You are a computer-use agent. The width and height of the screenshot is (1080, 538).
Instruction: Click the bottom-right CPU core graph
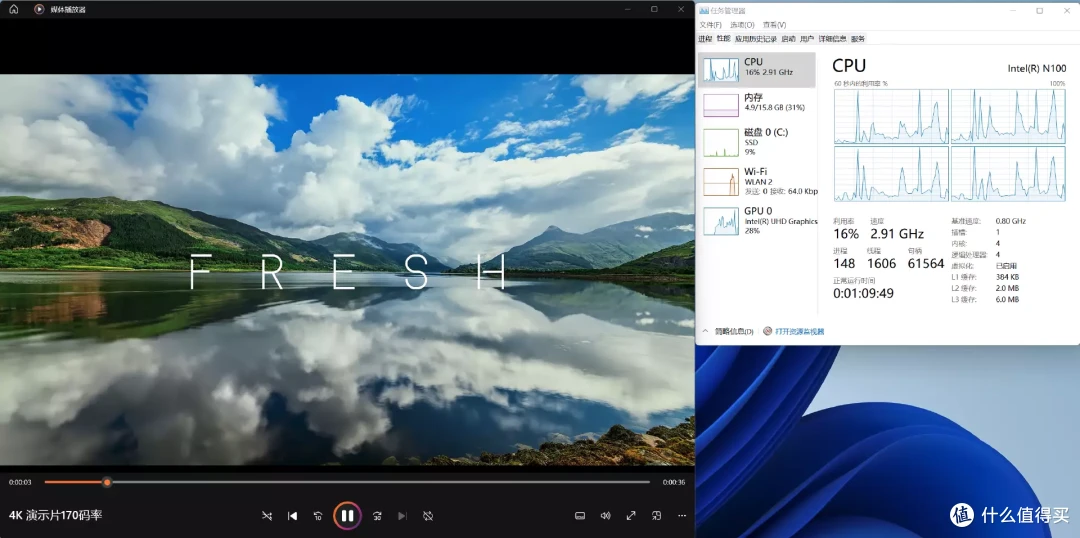click(1008, 174)
